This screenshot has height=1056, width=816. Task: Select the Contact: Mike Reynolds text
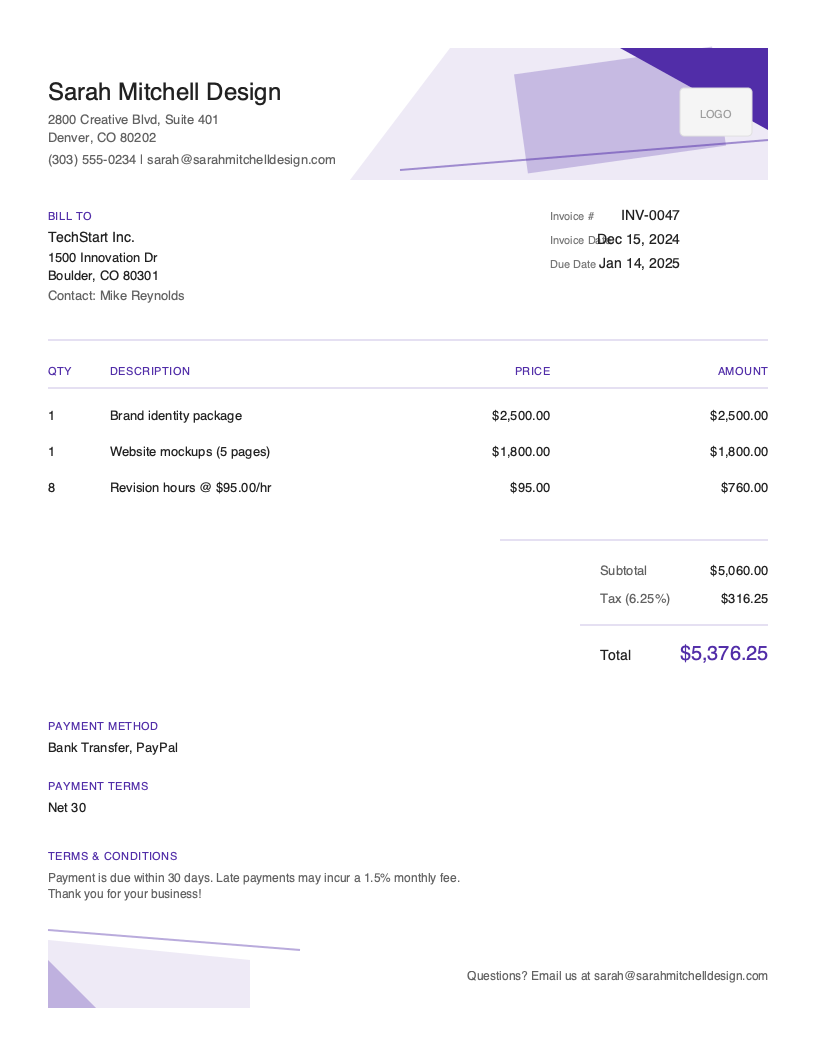116,295
